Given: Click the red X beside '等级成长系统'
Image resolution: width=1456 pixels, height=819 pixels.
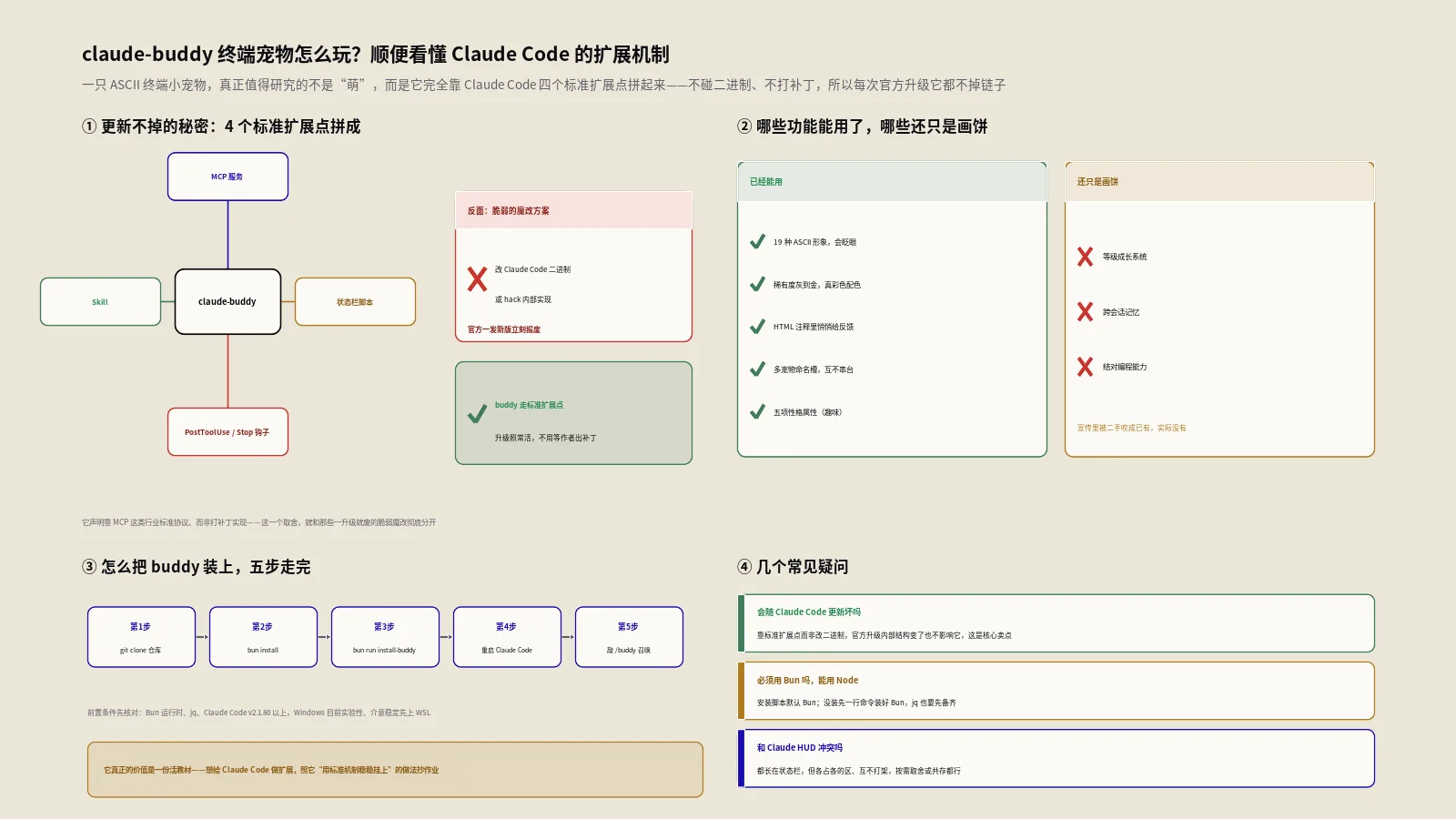Looking at the screenshot, I should pos(1085,257).
